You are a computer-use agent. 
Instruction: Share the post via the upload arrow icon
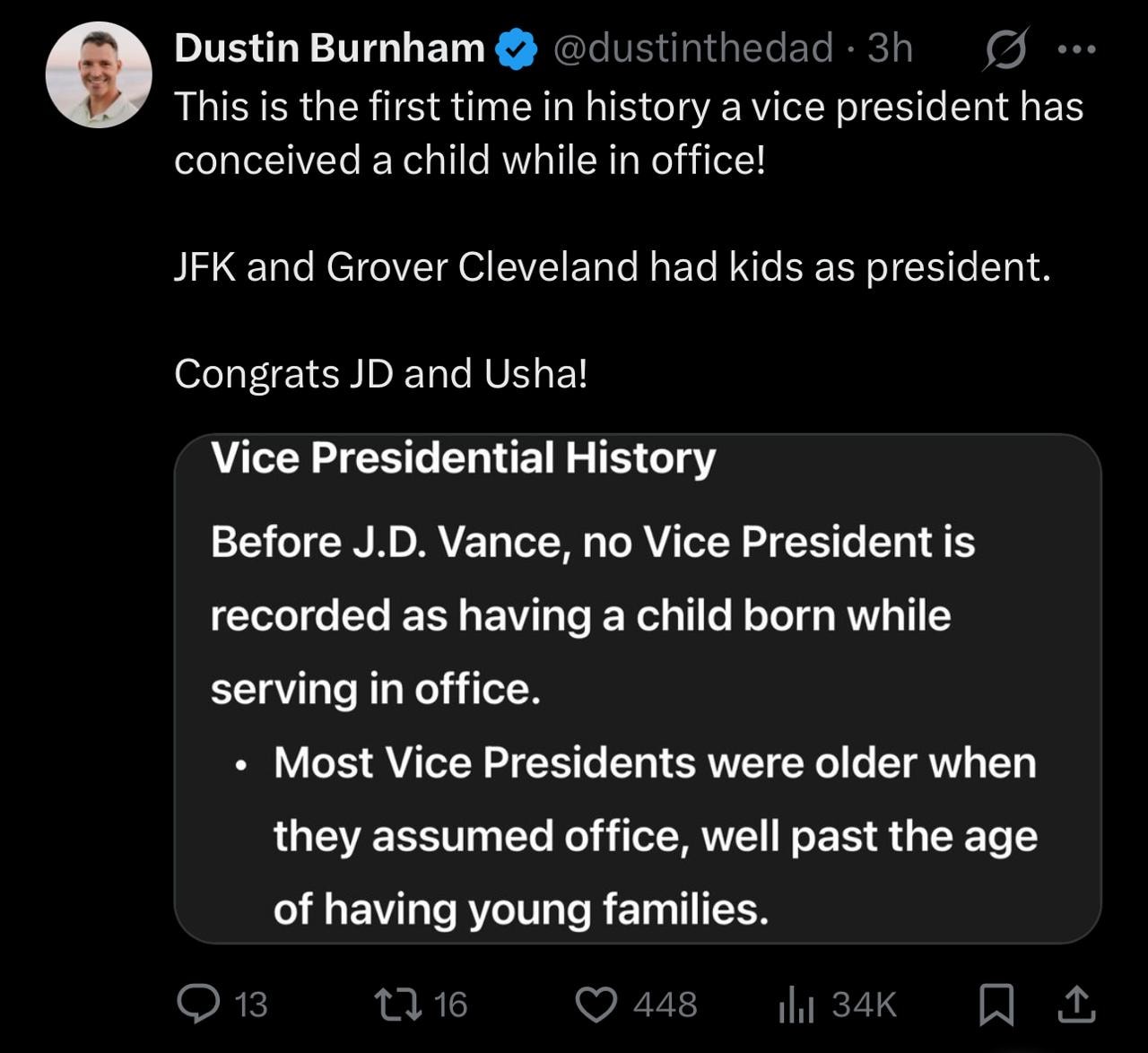1075,1004
